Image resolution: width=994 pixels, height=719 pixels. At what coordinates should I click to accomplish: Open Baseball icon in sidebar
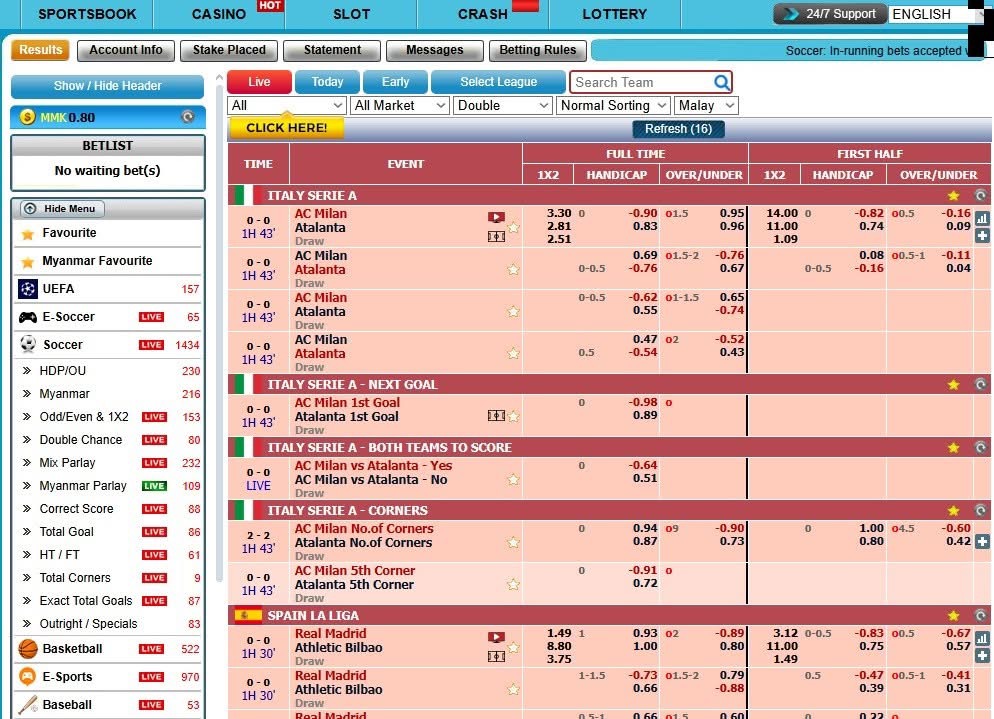click(x=28, y=704)
